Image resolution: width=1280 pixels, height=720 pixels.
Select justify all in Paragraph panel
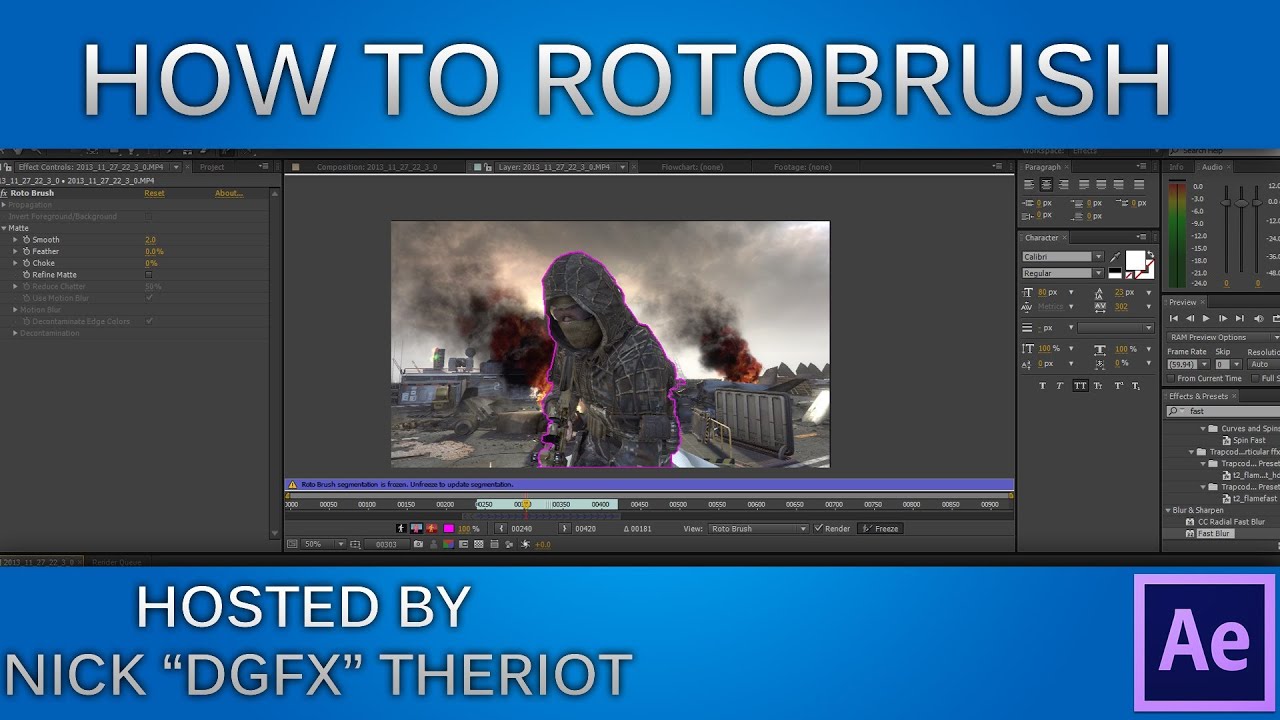(1139, 185)
